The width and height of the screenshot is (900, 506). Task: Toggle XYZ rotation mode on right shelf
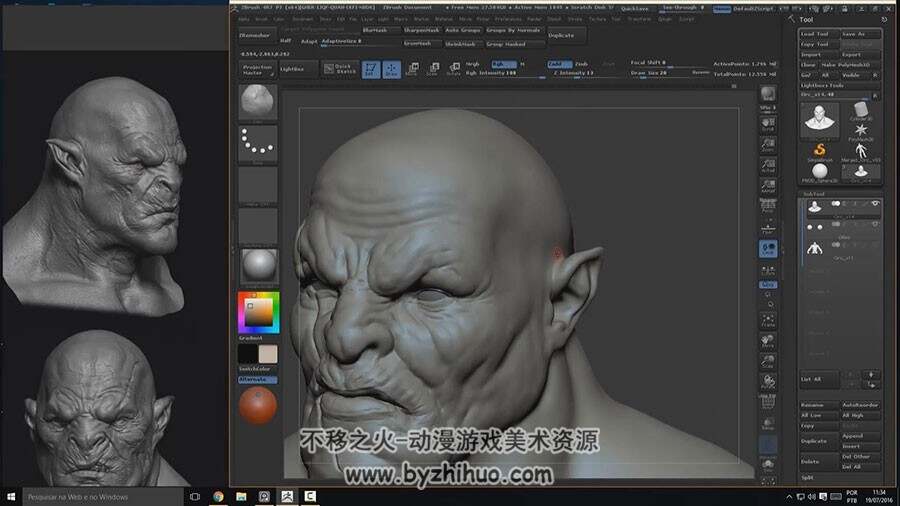pyautogui.click(x=768, y=285)
